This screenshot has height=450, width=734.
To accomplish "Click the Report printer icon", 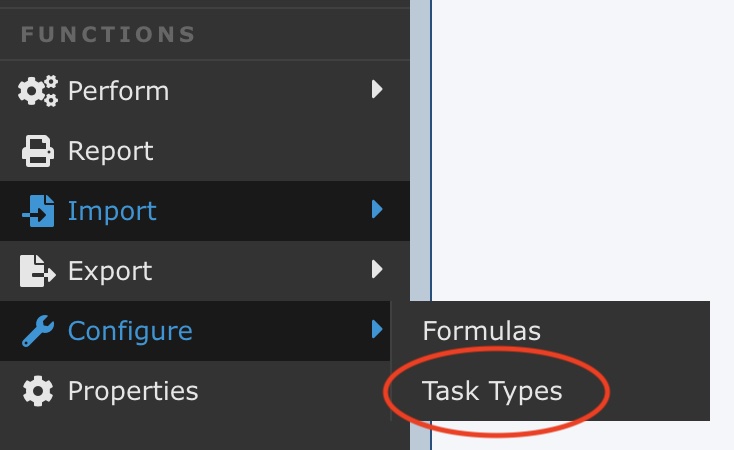I will click(38, 151).
